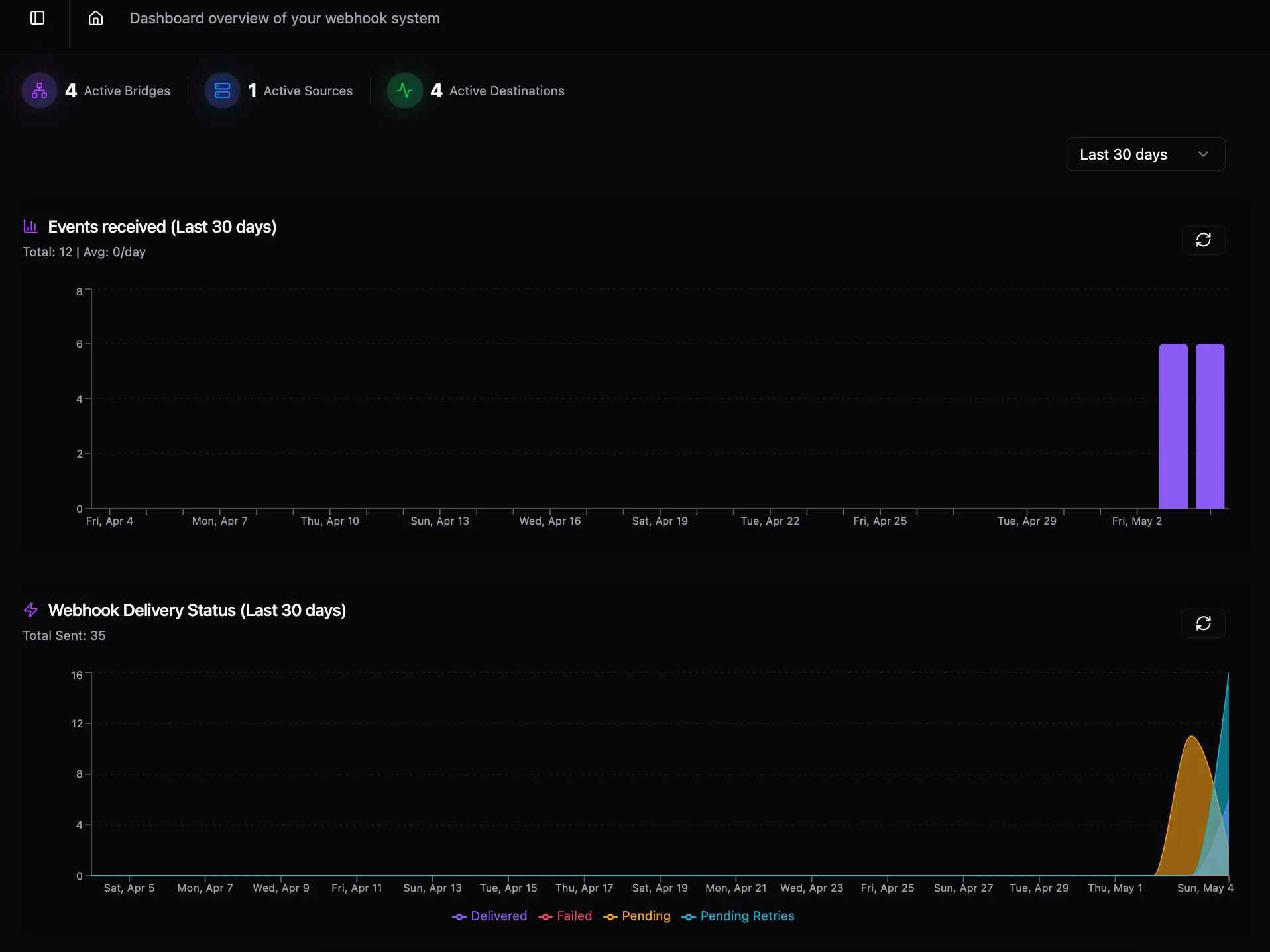Toggle the Delivered series in legend

490,916
